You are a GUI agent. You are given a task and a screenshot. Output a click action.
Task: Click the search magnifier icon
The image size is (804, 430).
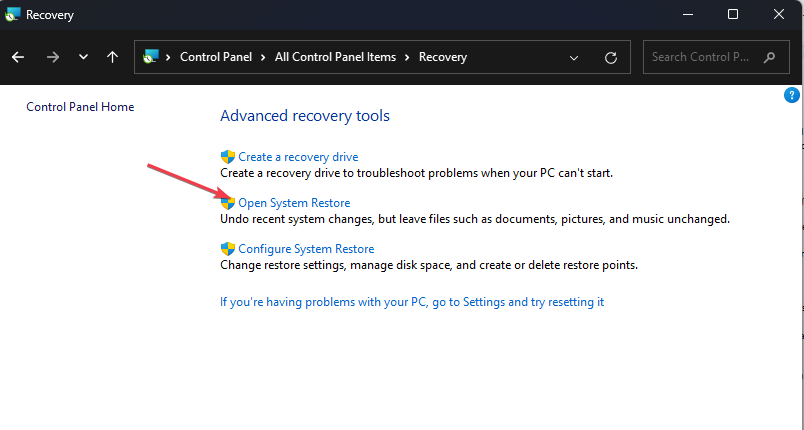[x=769, y=57]
